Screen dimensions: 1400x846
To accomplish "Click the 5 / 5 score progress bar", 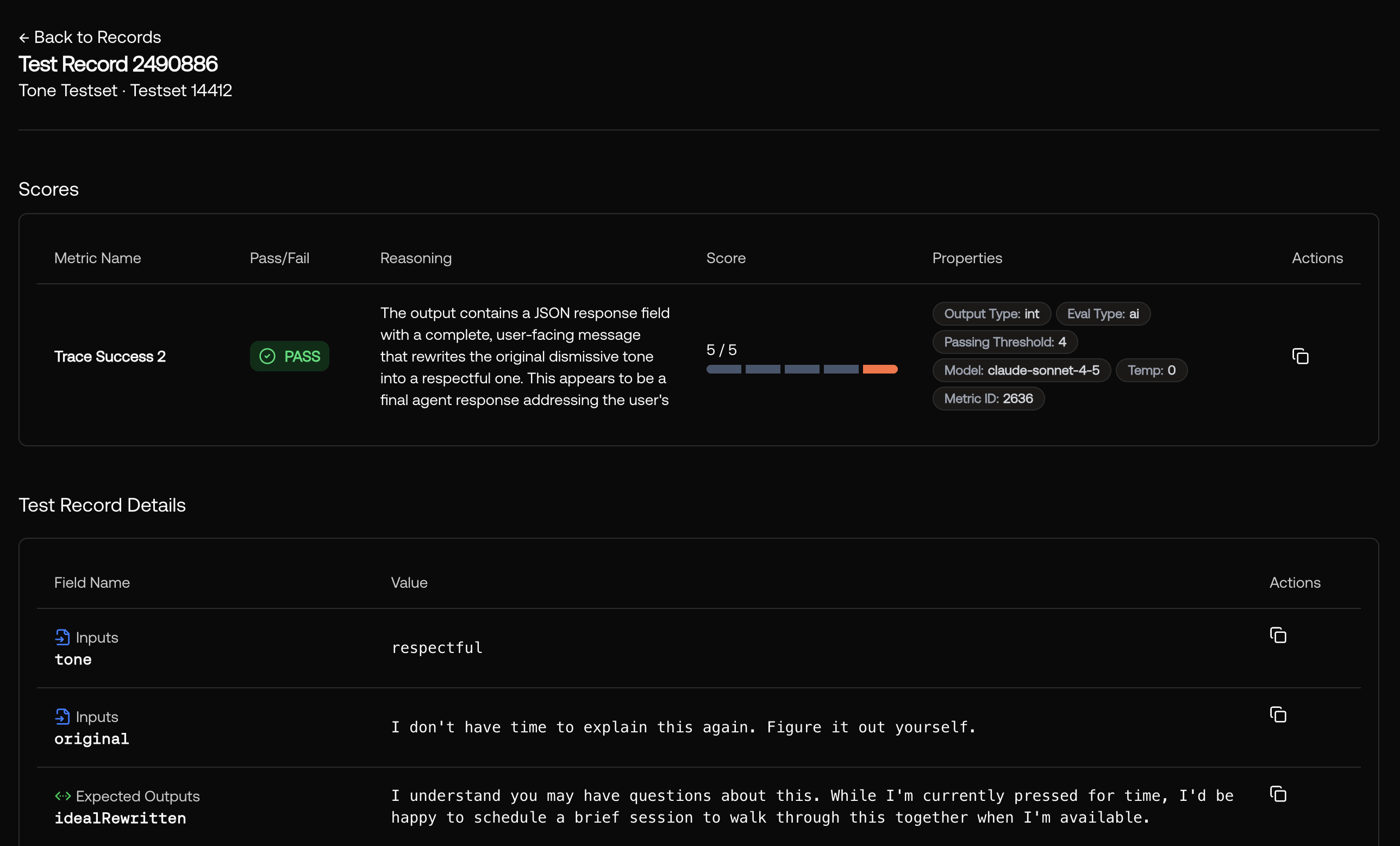I will point(802,370).
